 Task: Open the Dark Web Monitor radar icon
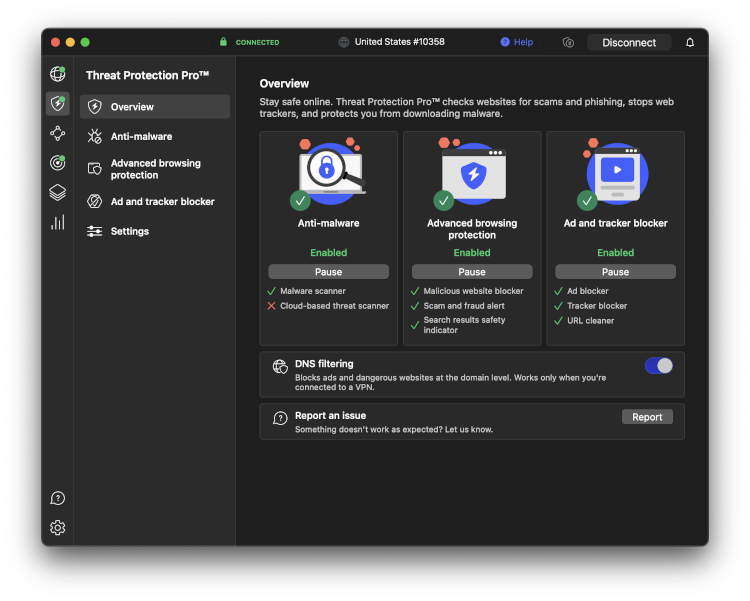click(57, 163)
